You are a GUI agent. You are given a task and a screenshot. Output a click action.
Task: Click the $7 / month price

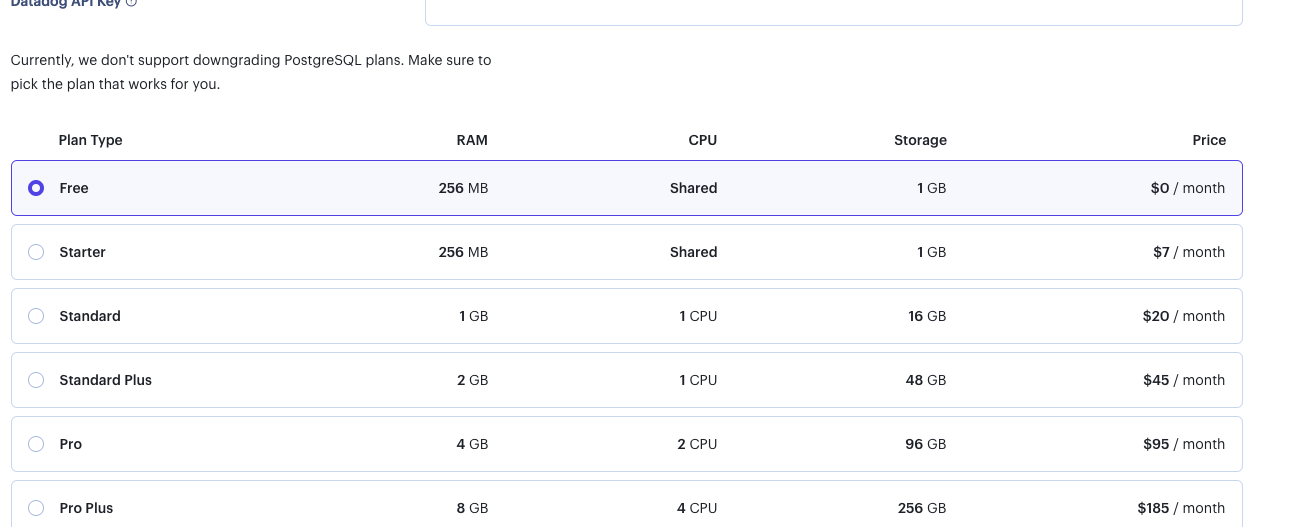click(x=1188, y=252)
